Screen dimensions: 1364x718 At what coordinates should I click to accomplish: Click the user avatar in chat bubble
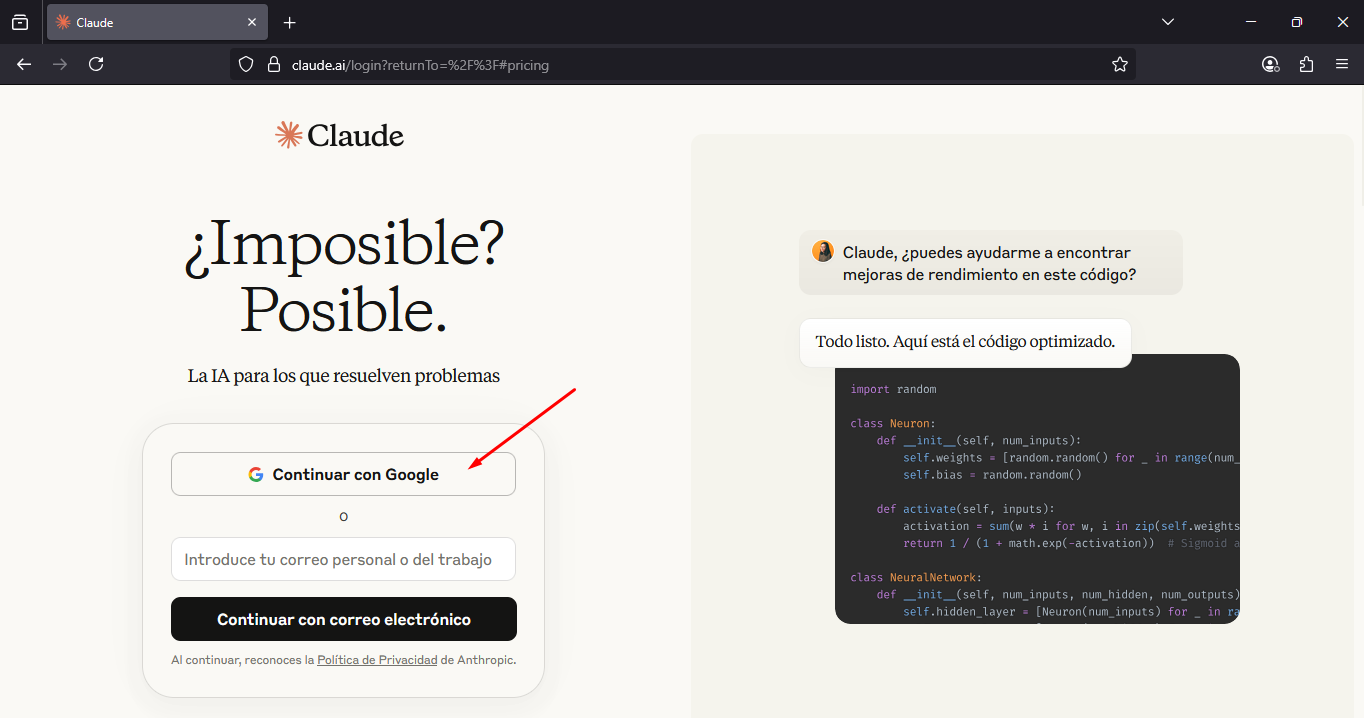(823, 251)
